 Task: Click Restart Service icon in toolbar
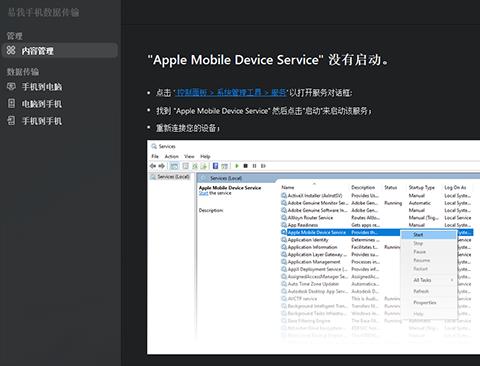[x=263, y=166]
